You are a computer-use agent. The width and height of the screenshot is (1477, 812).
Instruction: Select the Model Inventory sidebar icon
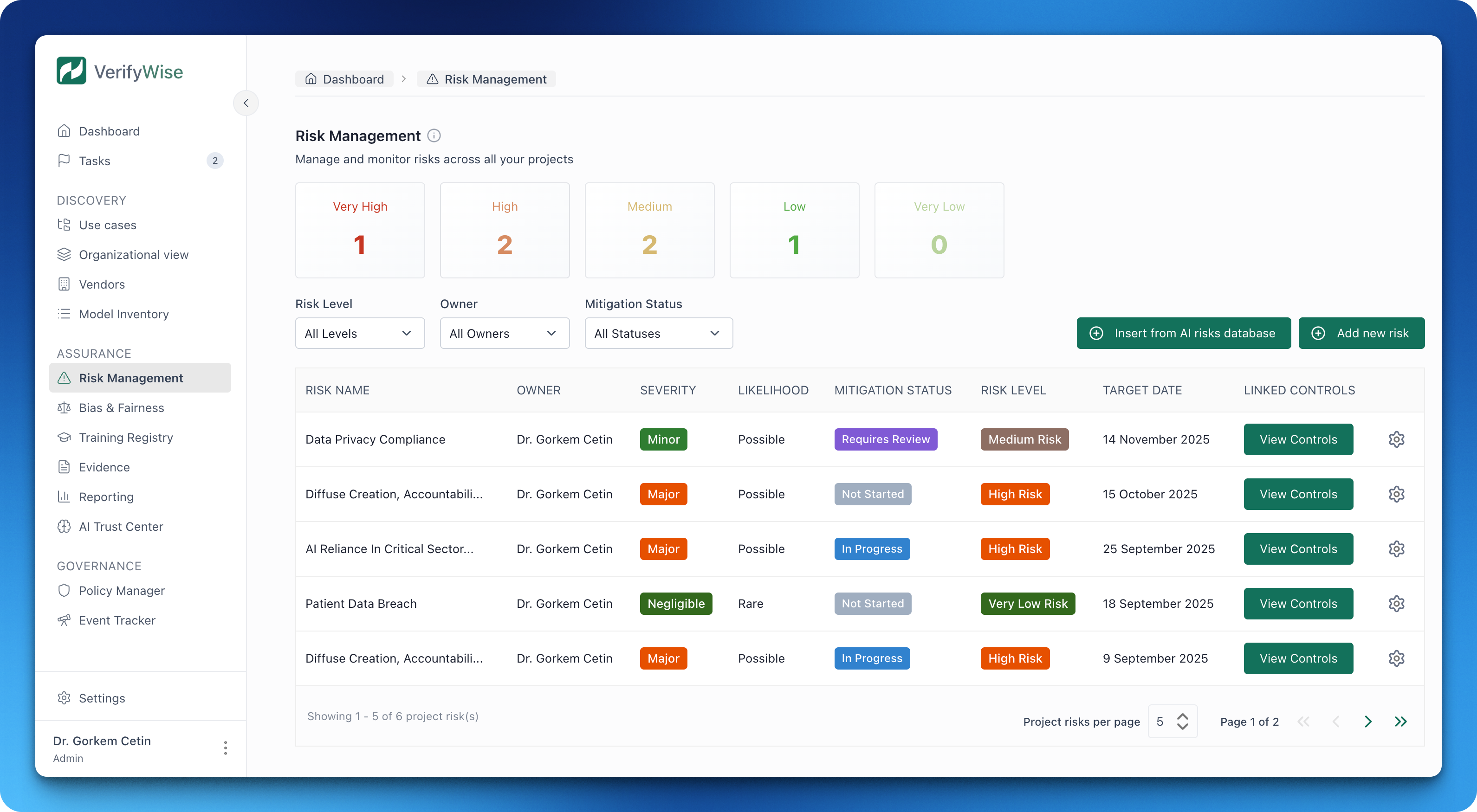coord(64,314)
